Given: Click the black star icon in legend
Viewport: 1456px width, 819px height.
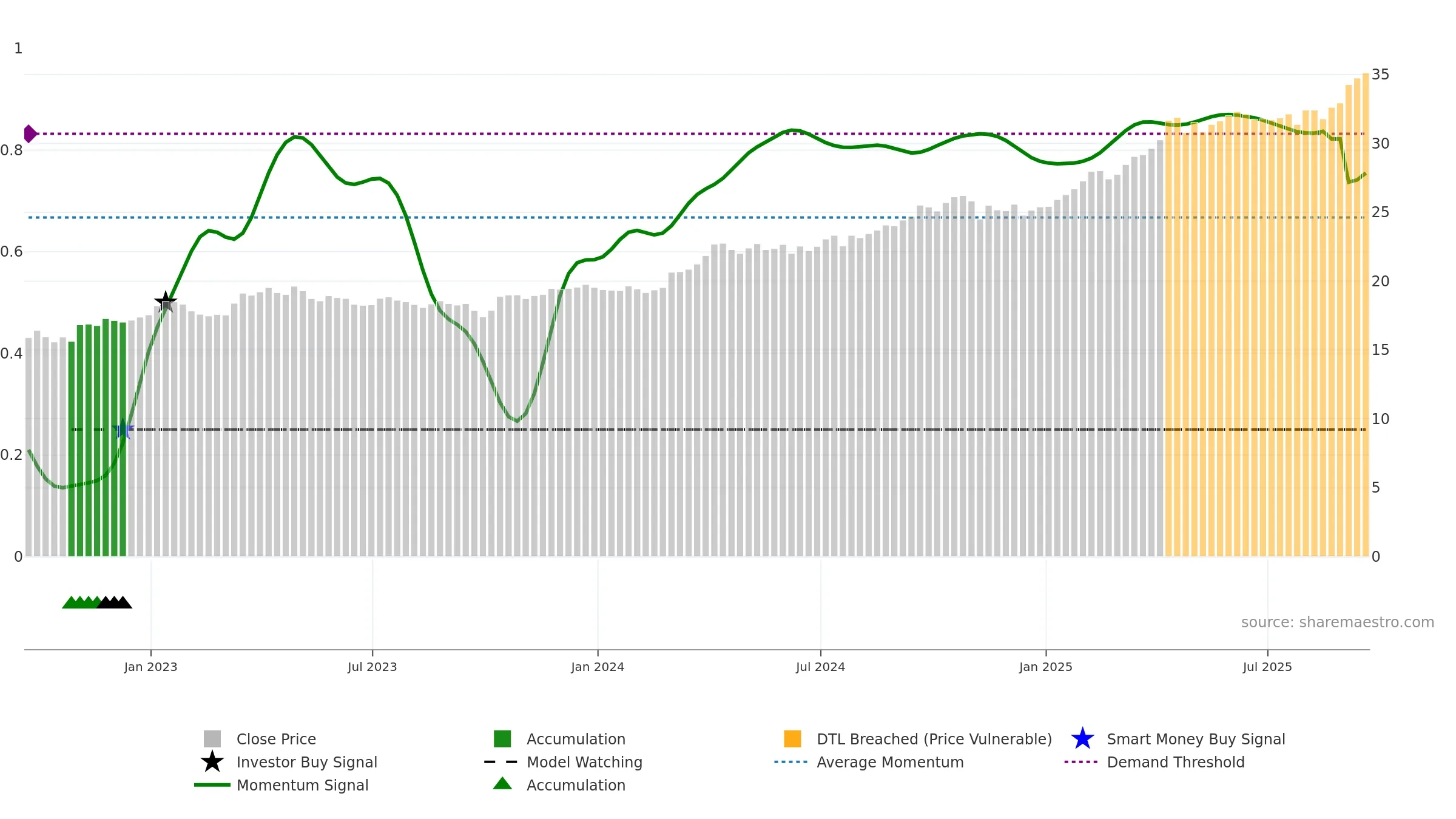Looking at the screenshot, I should [212, 762].
